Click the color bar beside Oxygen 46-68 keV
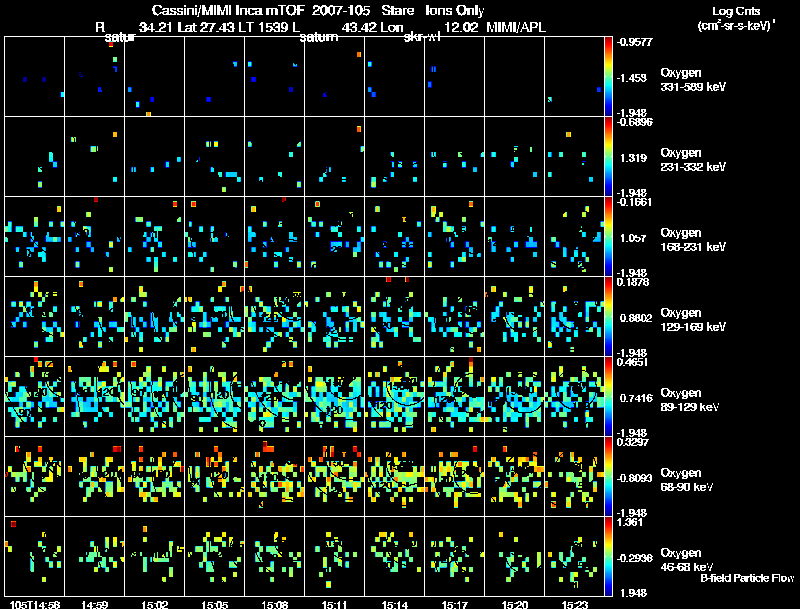The image size is (800, 609). coord(609,556)
